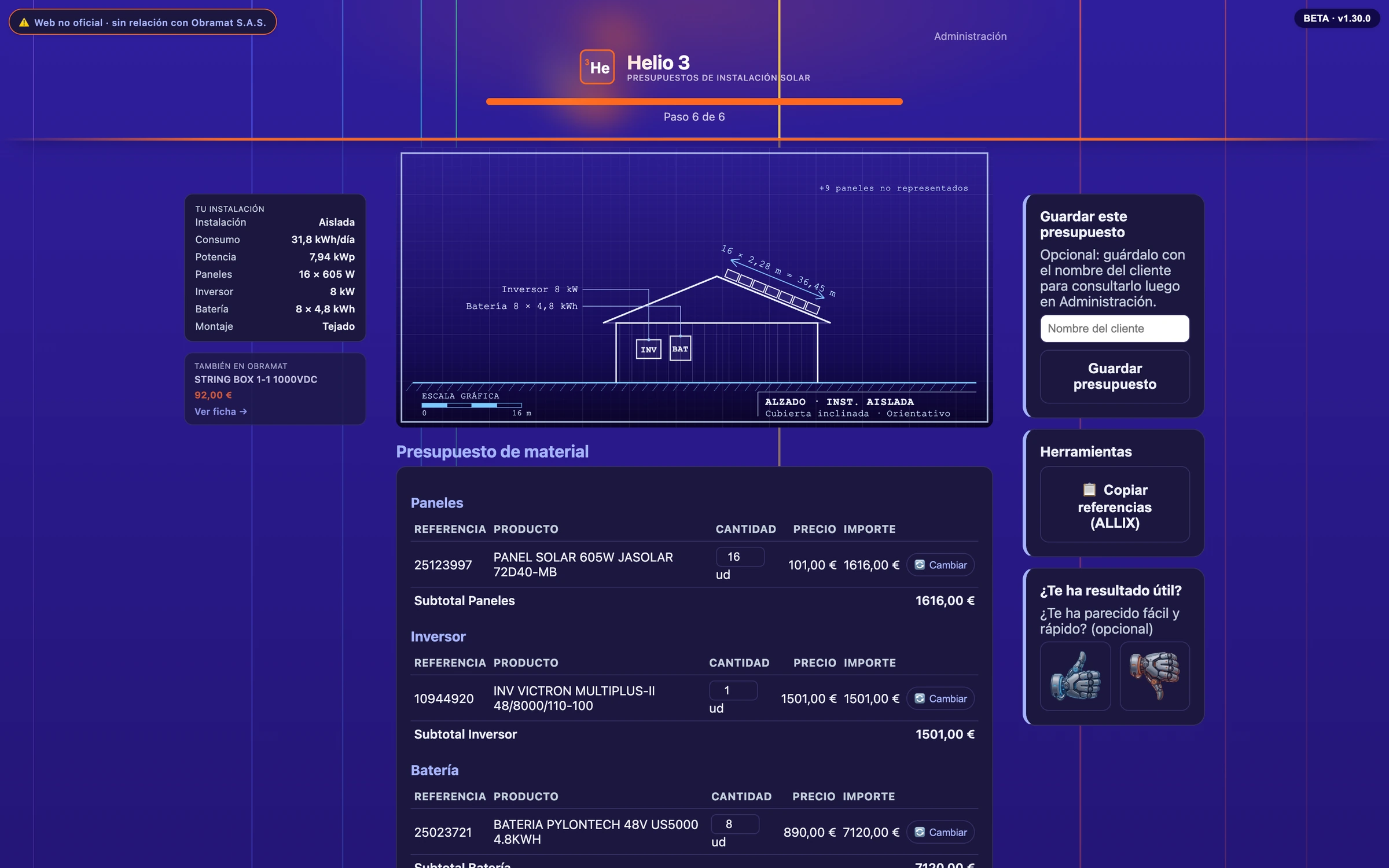Click the clipboard icon in Copiar referencias
The width and height of the screenshot is (1389, 868).
(1089, 490)
